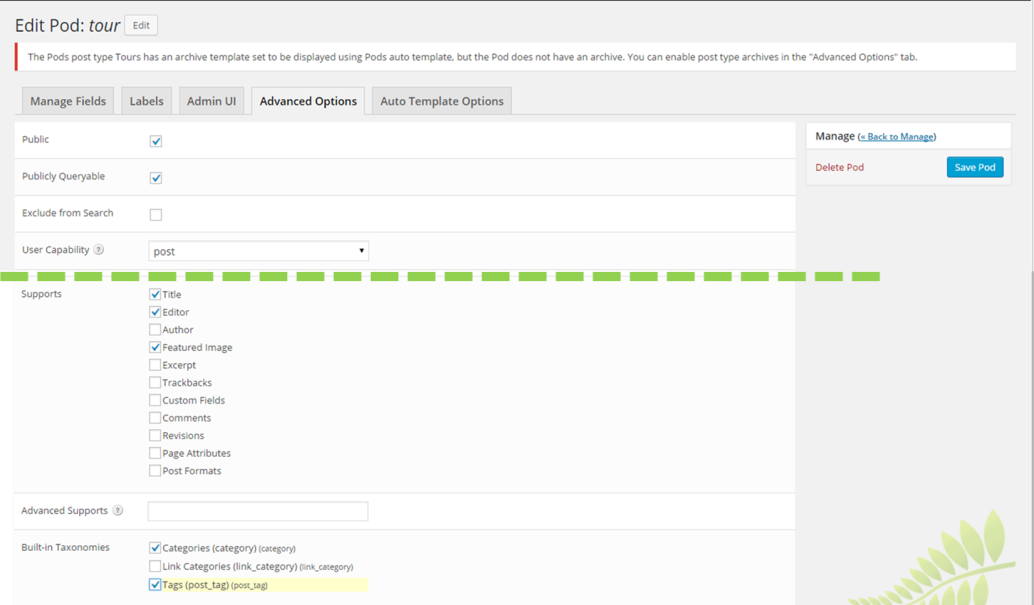Check the Author support option
Viewport: 1034px width, 605px height.
pos(155,330)
